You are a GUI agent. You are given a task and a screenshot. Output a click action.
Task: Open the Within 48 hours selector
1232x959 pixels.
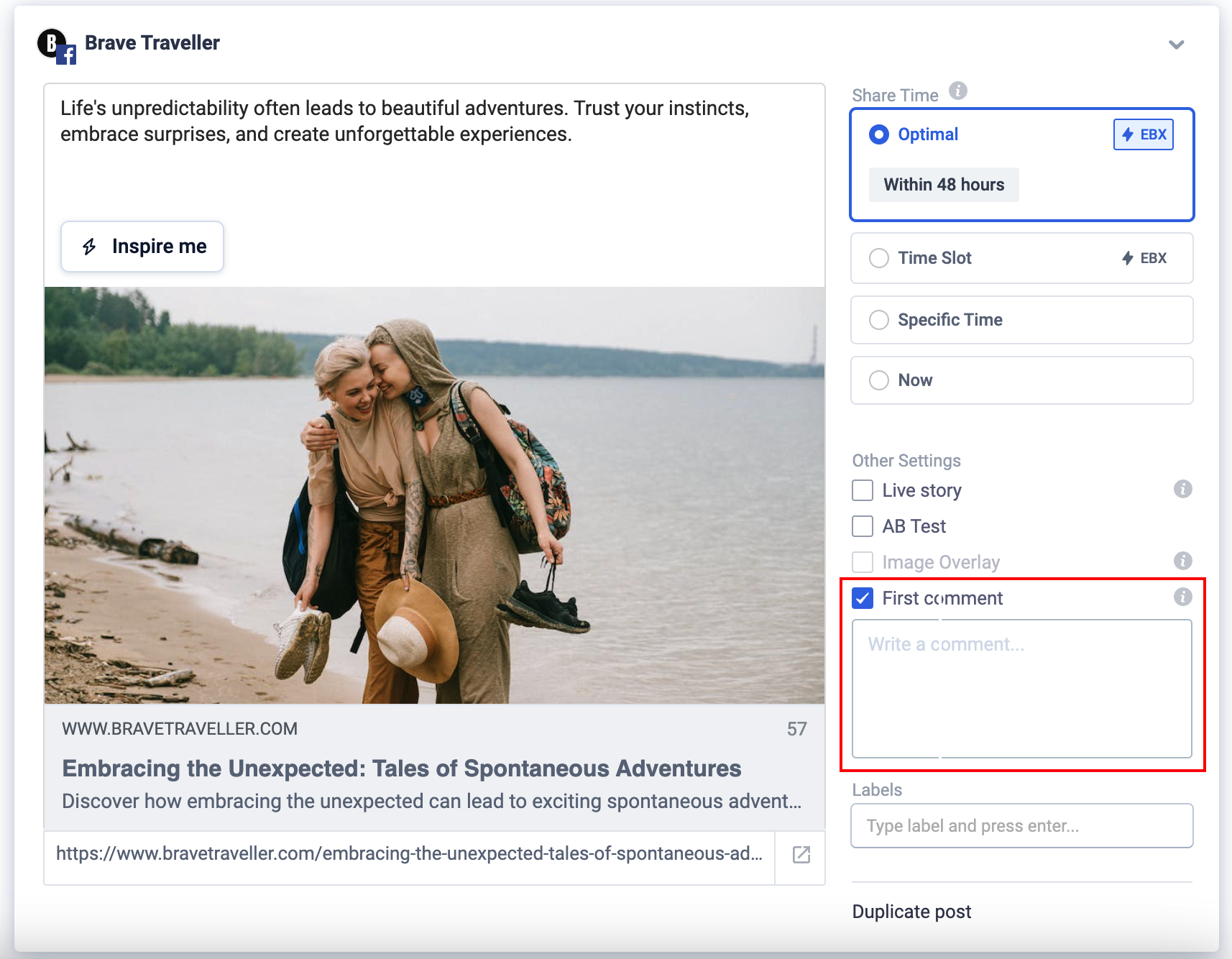[x=943, y=185]
